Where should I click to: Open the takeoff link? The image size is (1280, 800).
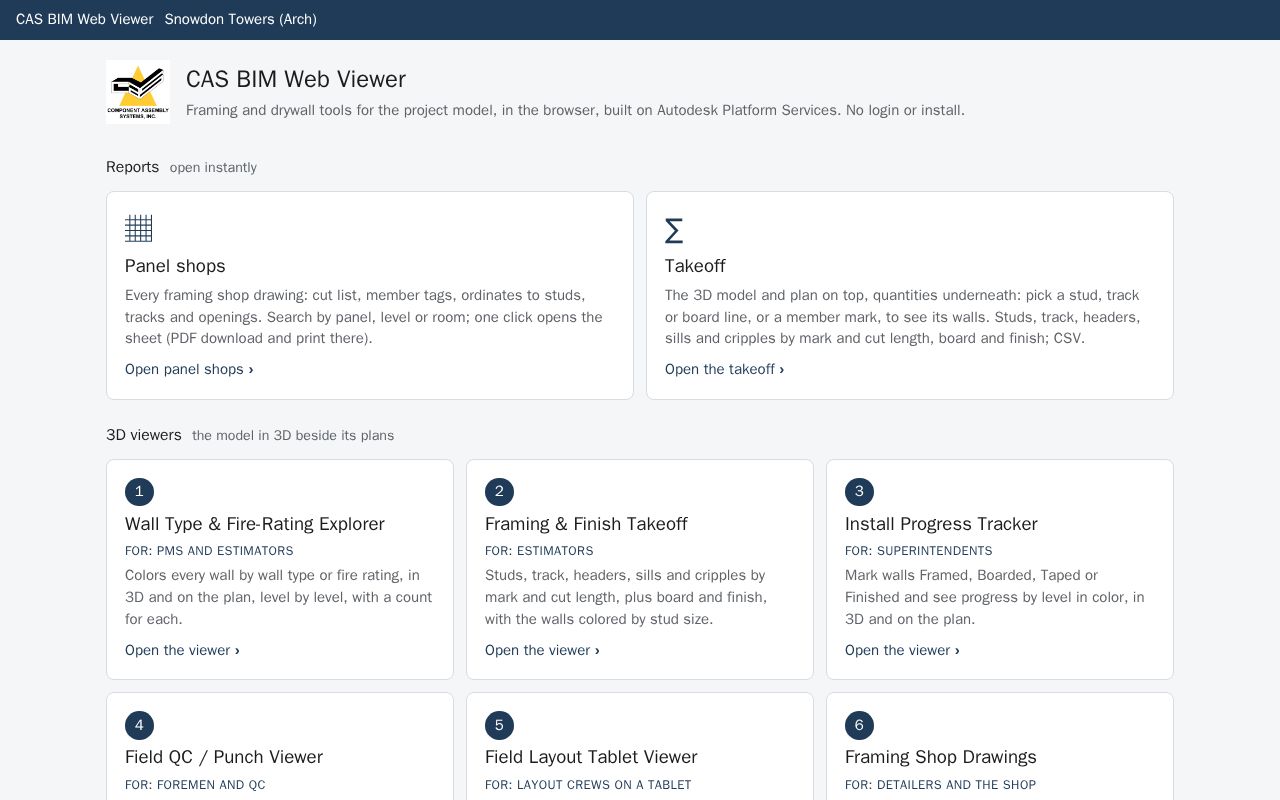[x=724, y=369]
